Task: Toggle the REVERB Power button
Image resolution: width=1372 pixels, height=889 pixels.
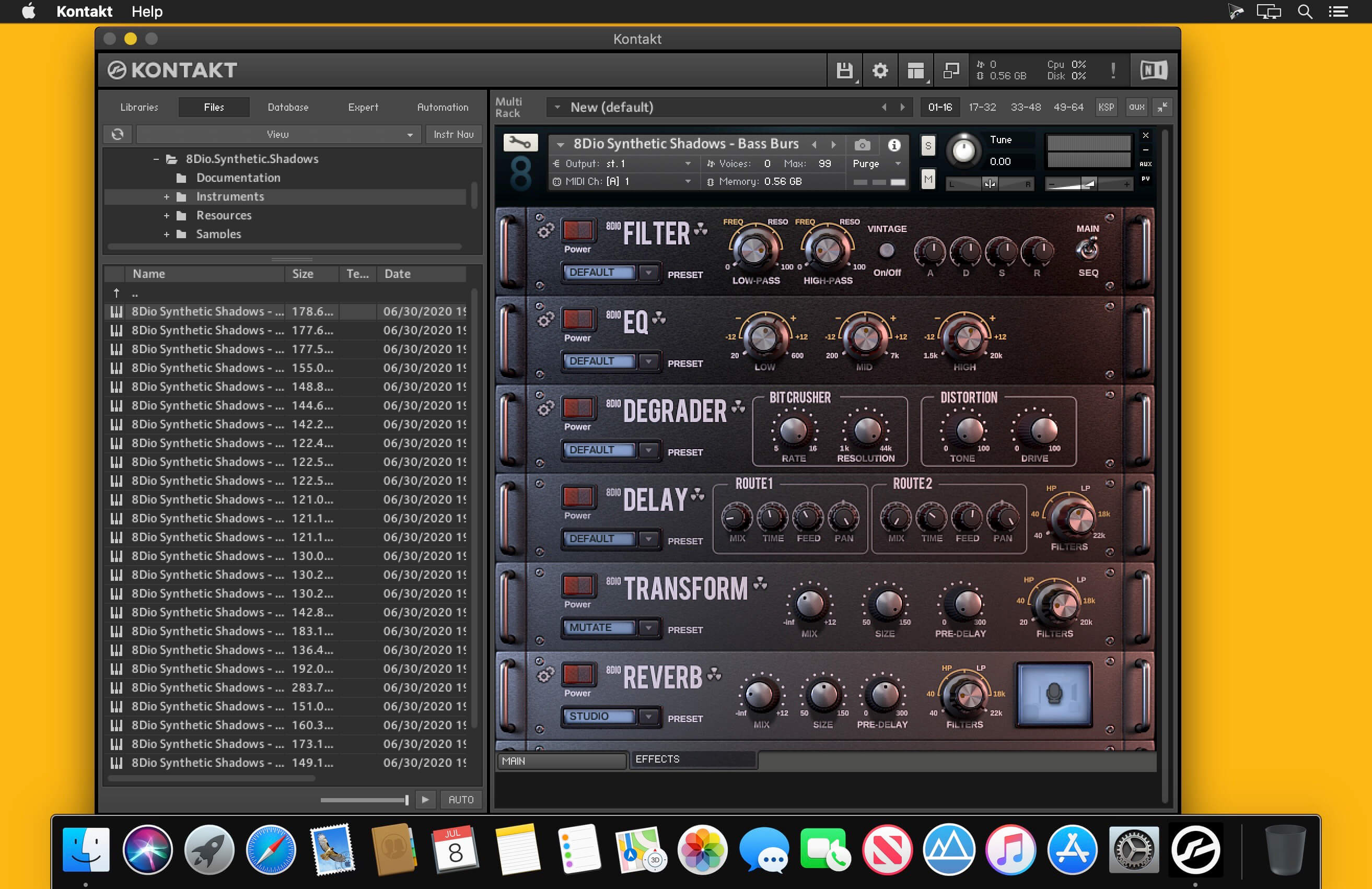Action: pos(578,673)
